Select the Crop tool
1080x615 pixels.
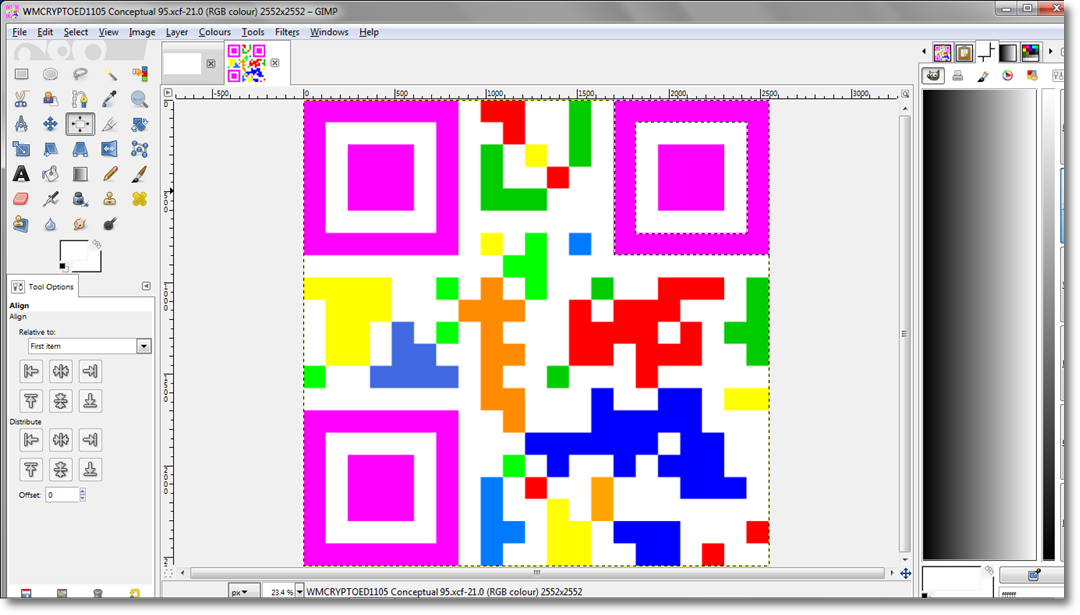coord(110,124)
